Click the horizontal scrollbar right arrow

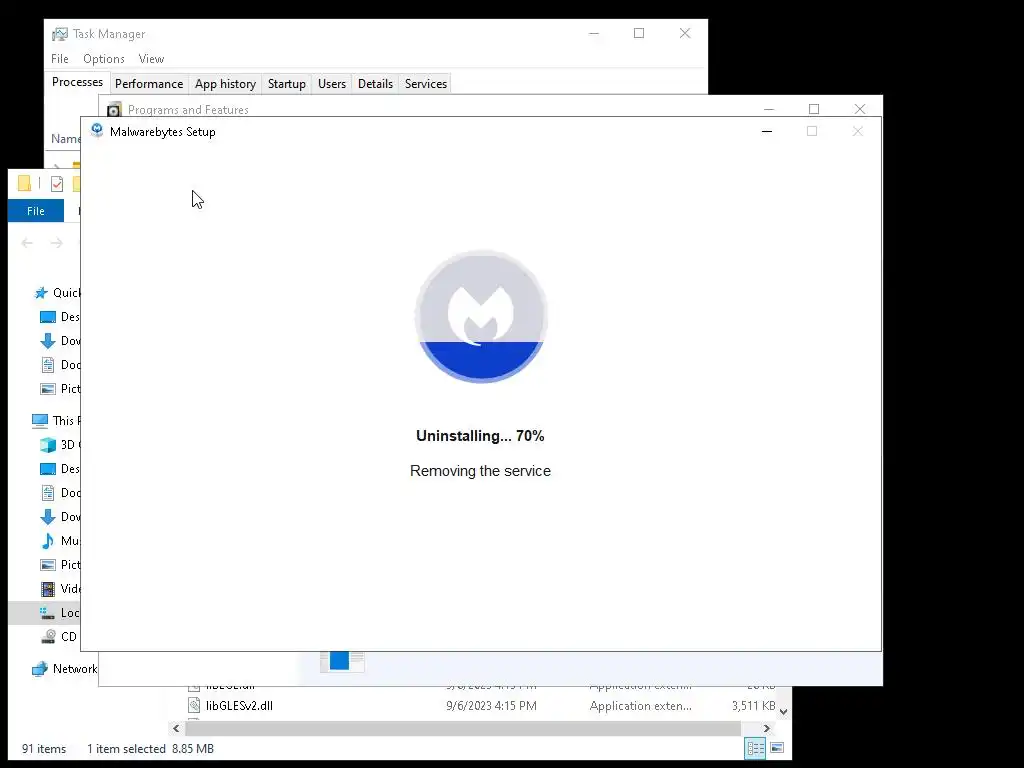pos(767,728)
